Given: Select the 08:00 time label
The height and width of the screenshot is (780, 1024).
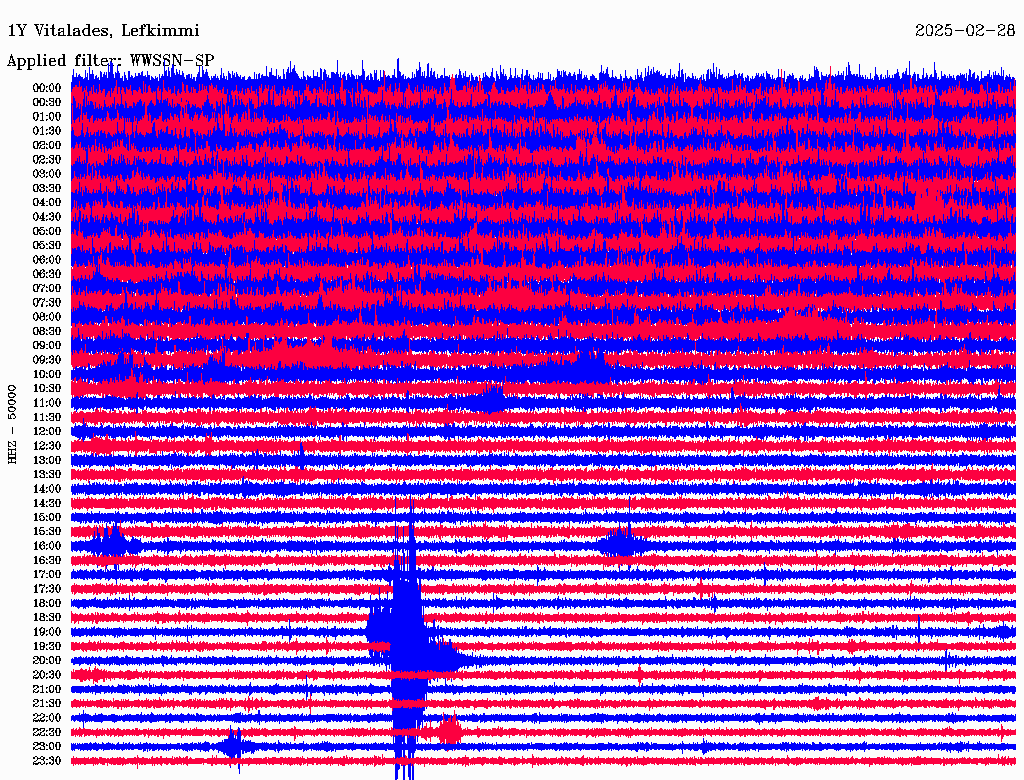Looking at the screenshot, I should (x=47, y=317).
